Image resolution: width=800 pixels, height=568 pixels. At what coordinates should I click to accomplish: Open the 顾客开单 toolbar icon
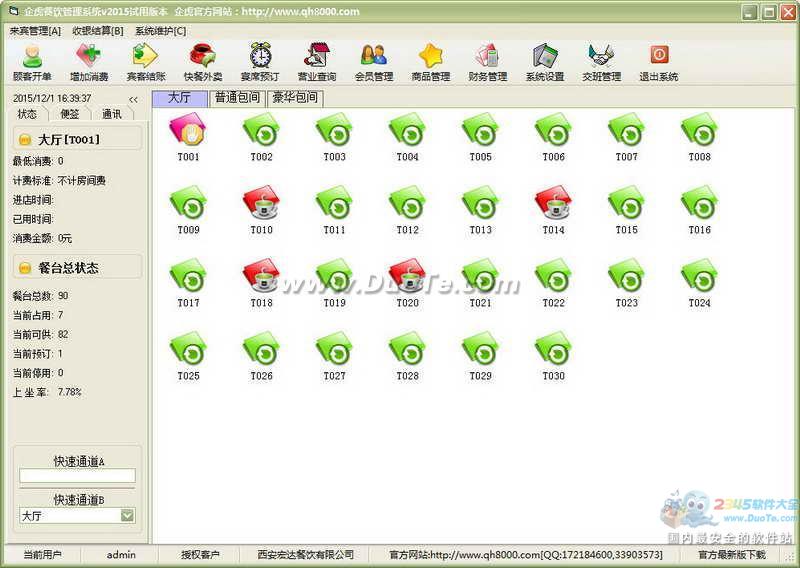[x=32, y=62]
